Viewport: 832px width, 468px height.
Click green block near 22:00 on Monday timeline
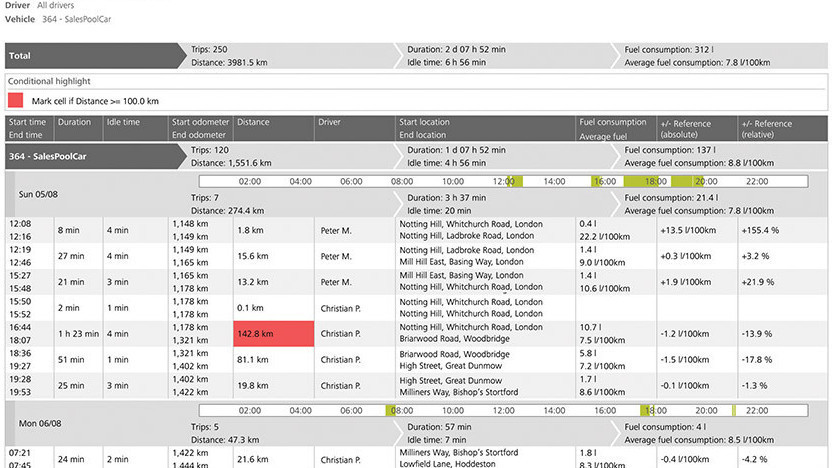[734, 410]
